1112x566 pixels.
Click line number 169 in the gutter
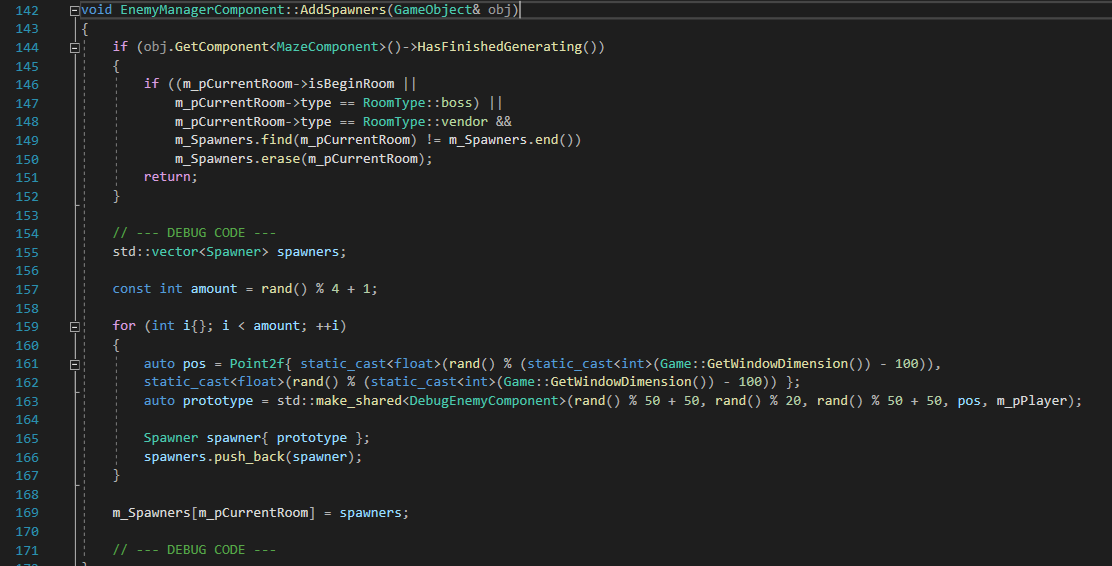click(x=27, y=513)
